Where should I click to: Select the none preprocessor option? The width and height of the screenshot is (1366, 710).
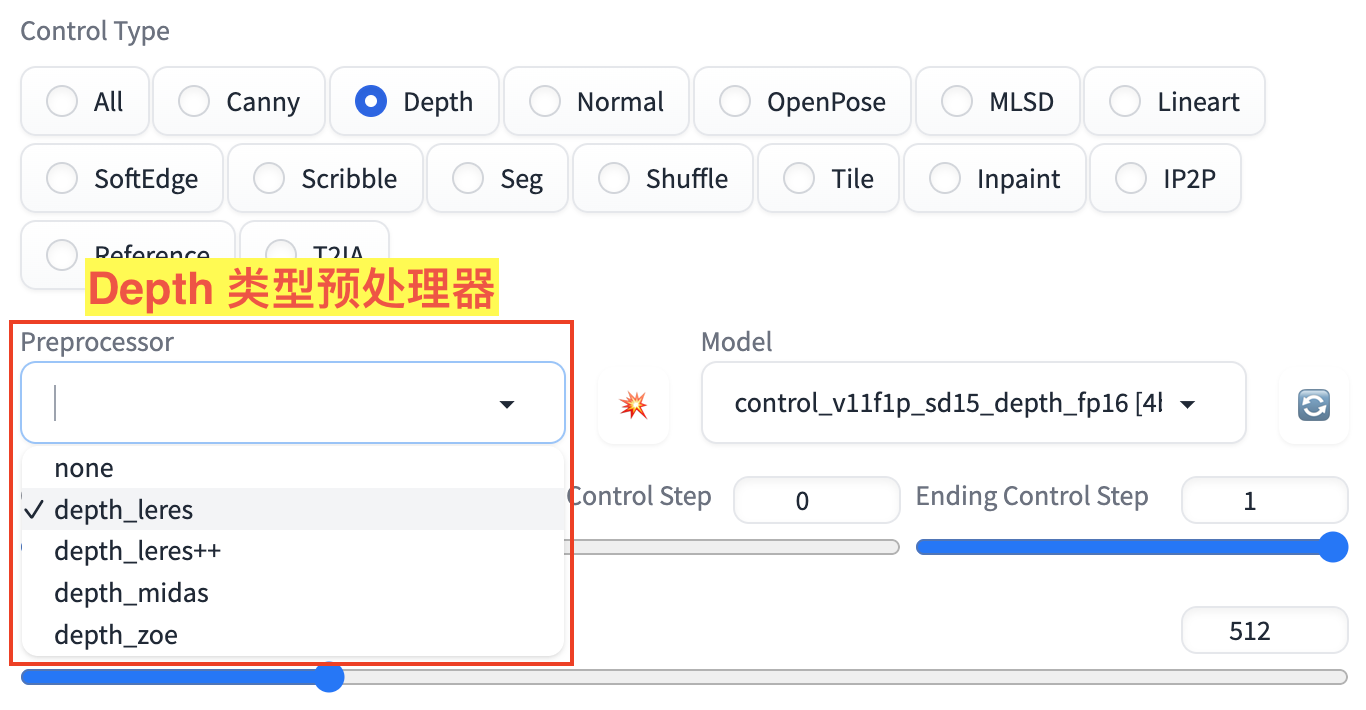pyautogui.click(x=84, y=468)
